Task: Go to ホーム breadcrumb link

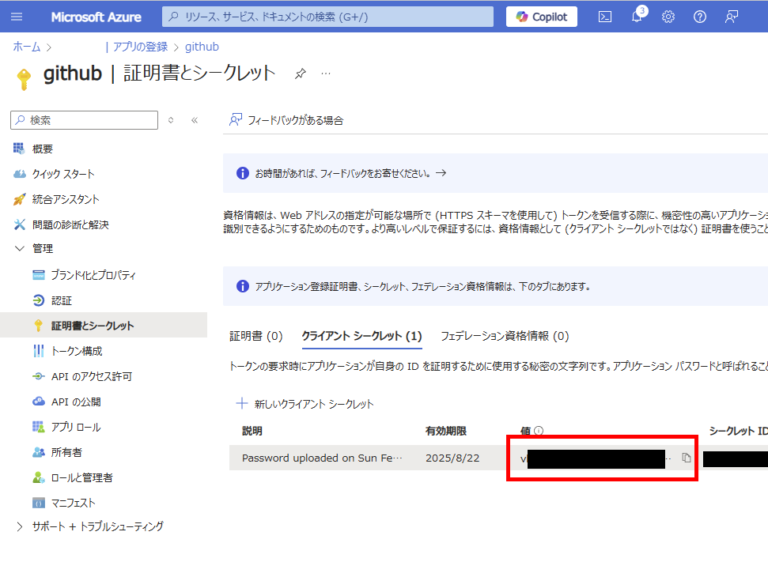Action: (x=26, y=47)
